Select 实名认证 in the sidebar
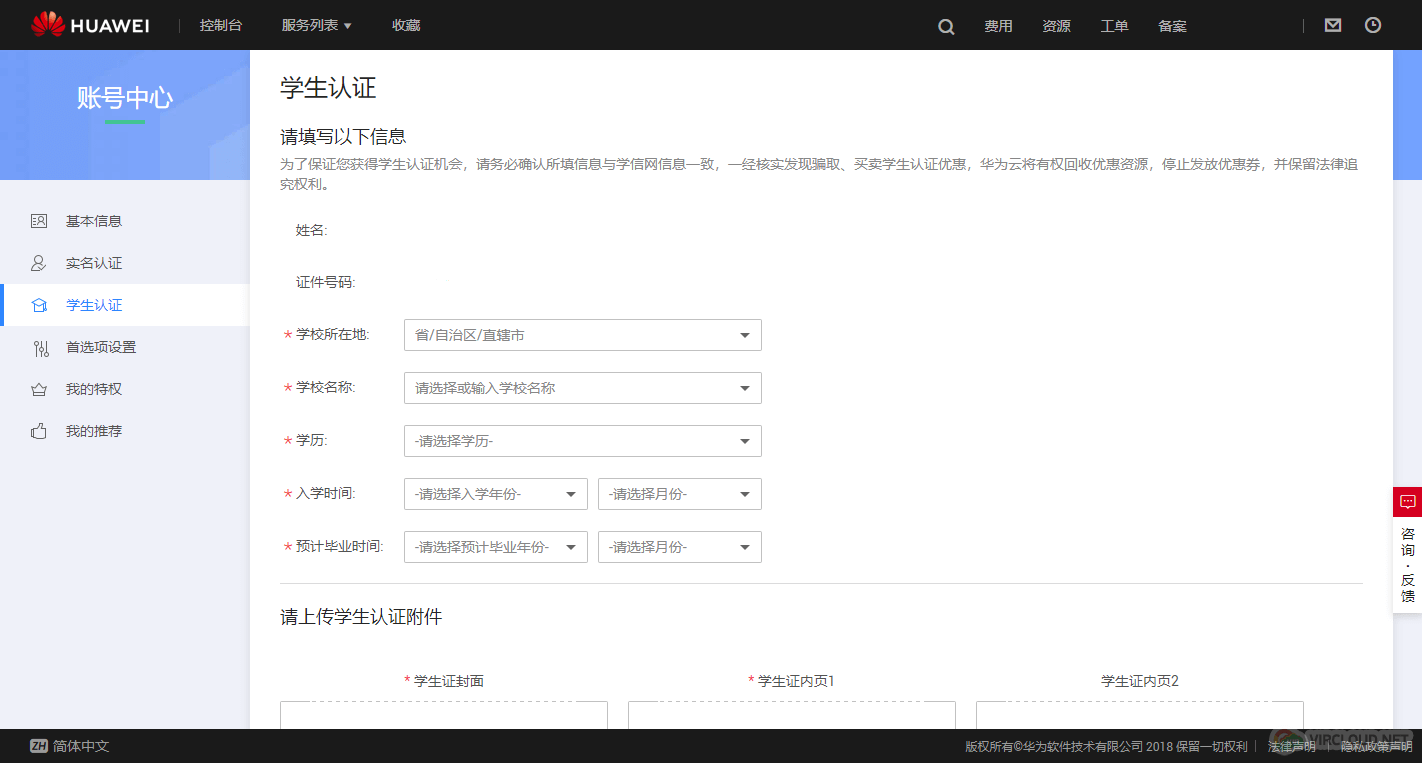Image resolution: width=1422 pixels, height=763 pixels. pyautogui.click(x=95, y=262)
